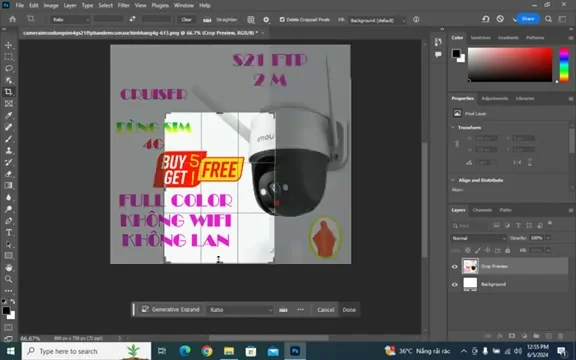Toggle filter for adjustment layers
Image resolution: width=576 pixels, height=360 pixels.
tap(507, 225)
